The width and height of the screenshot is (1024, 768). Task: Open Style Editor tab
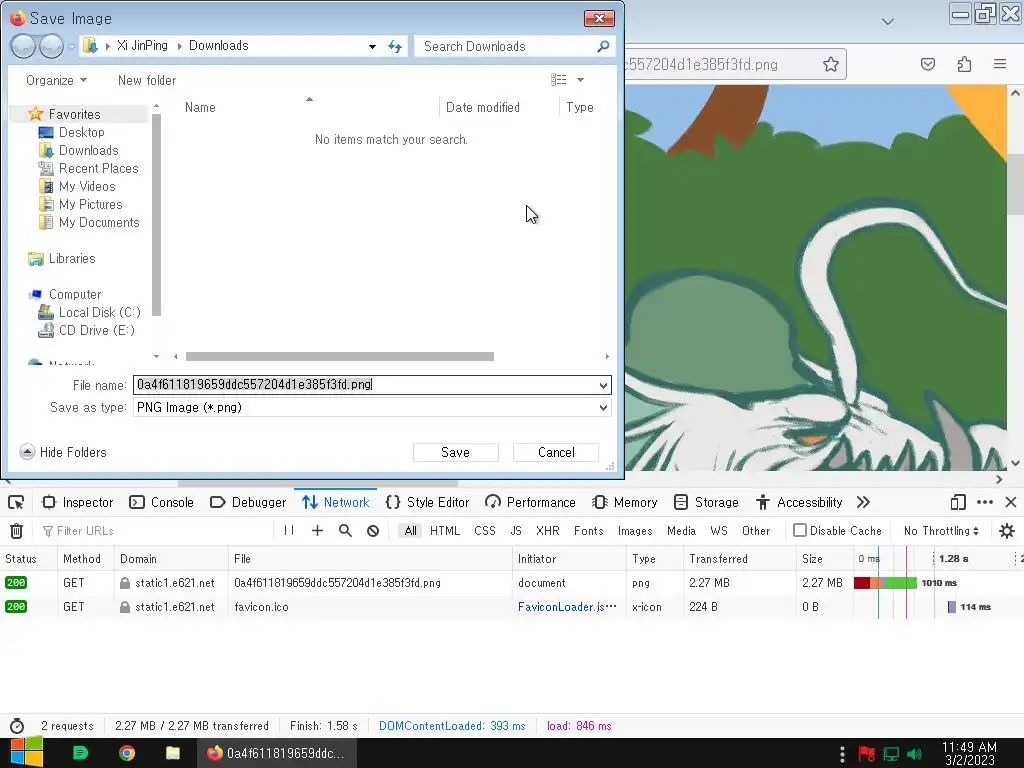428,502
